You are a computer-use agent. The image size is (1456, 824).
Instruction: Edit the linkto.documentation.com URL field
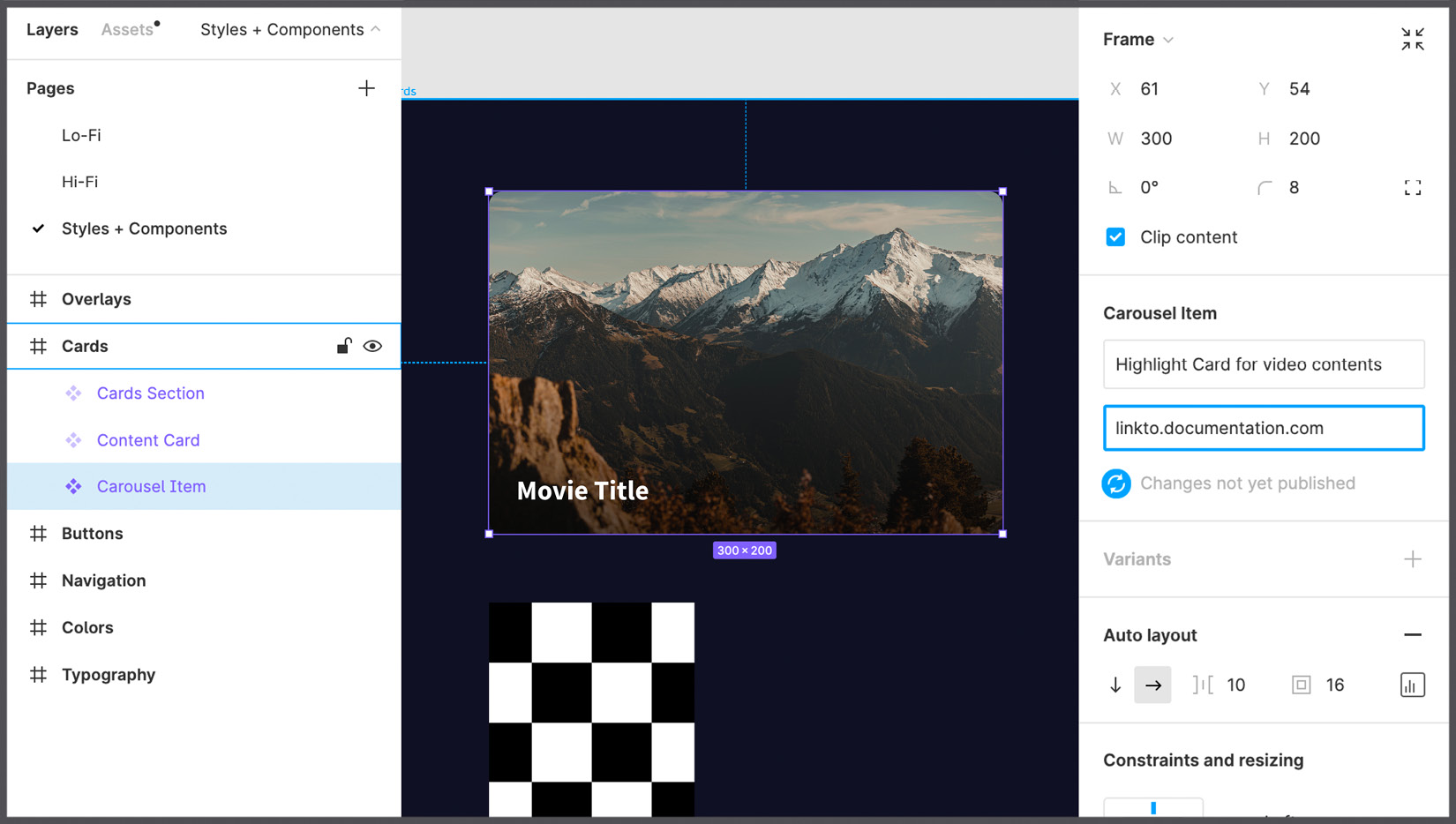coord(1264,428)
